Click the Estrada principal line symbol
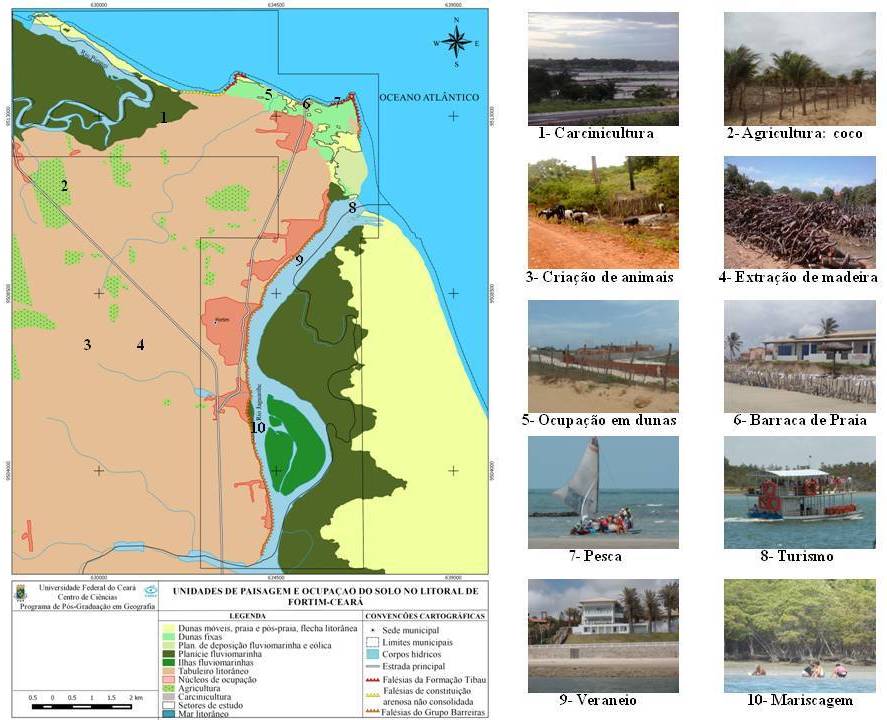Screen dimensions: 887x720 tap(372, 666)
